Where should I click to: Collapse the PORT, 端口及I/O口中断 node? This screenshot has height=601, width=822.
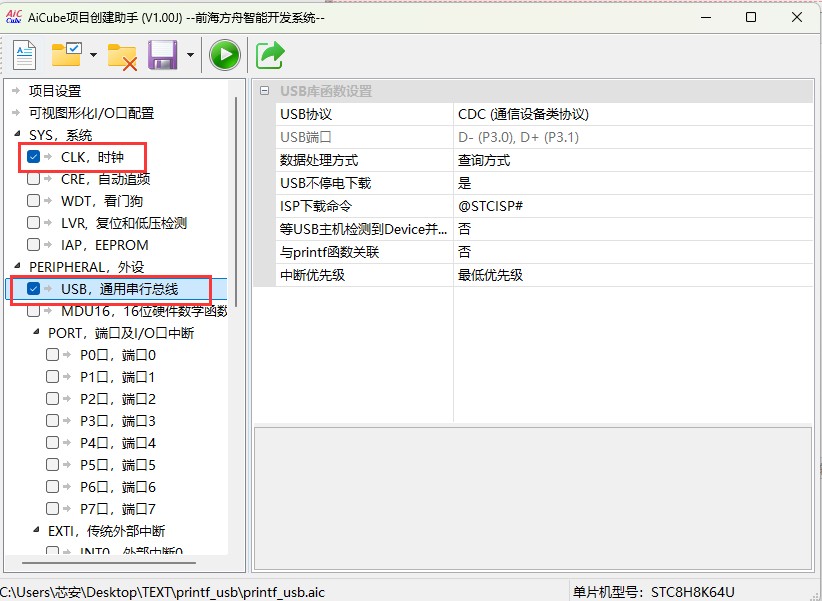(36, 332)
